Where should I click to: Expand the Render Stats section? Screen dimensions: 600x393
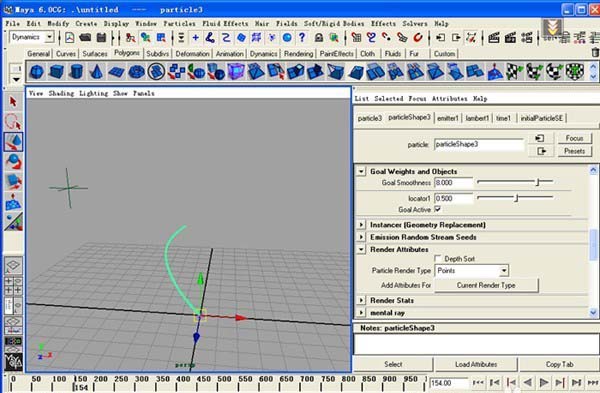(361, 300)
